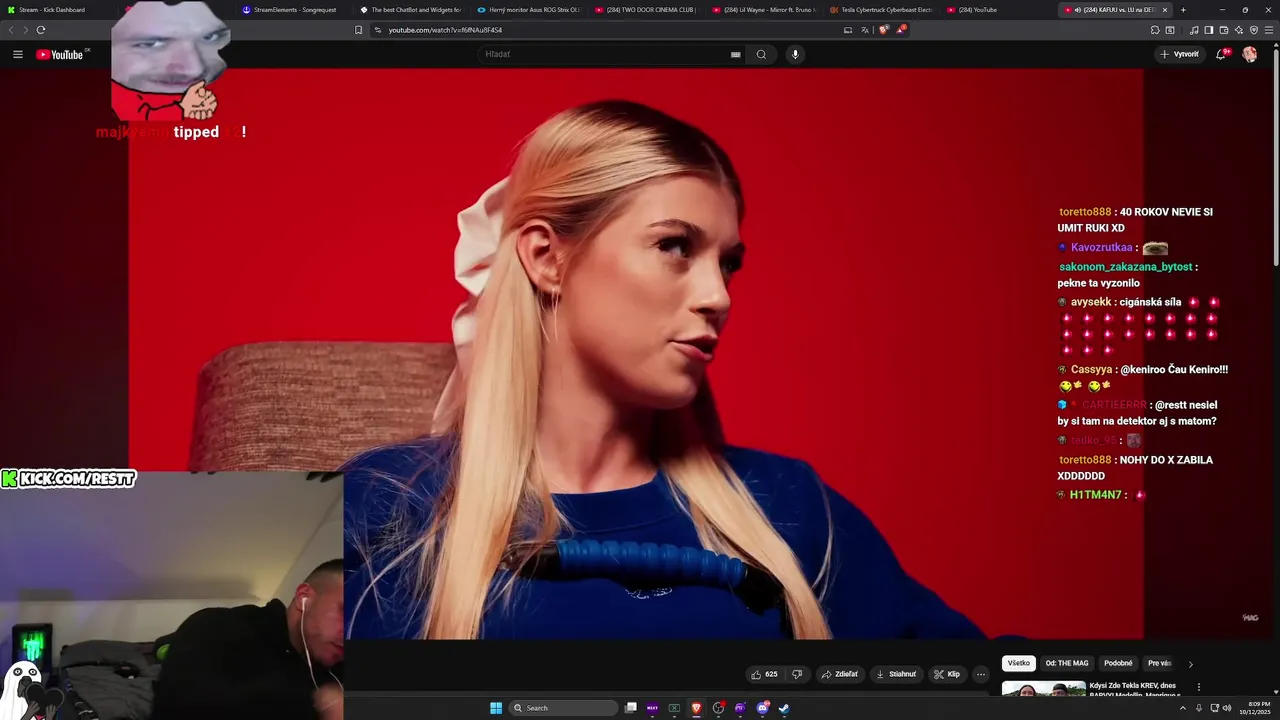Viewport: 1280px width, 720px height.
Task: Open the search tabs icon in toolbar
Action: point(1170,30)
